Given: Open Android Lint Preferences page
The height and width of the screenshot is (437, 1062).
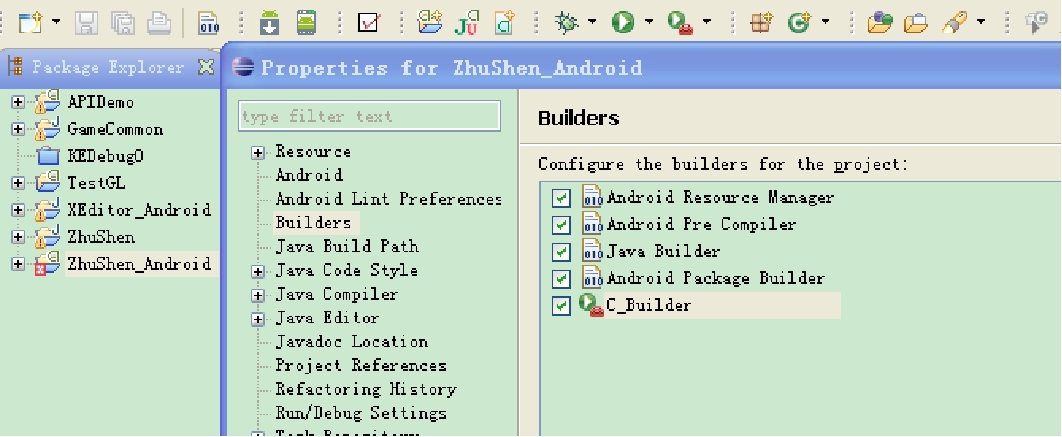Looking at the screenshot, I should coord(389,199).
